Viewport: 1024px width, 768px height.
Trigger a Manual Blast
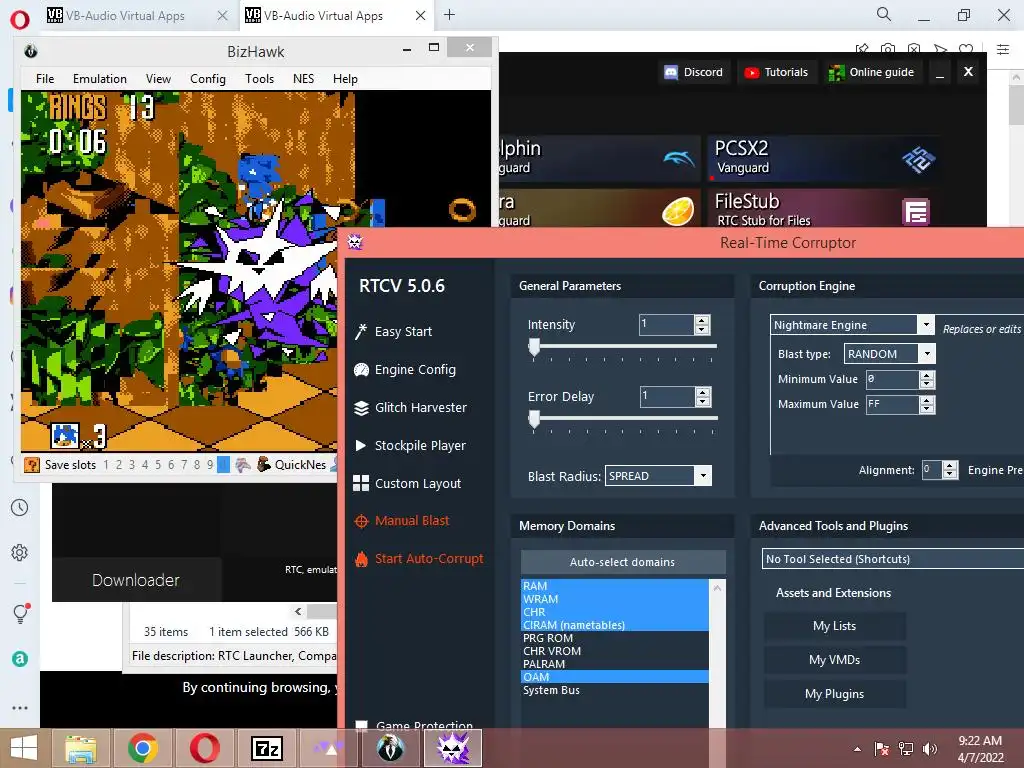[x=402, y=520]
